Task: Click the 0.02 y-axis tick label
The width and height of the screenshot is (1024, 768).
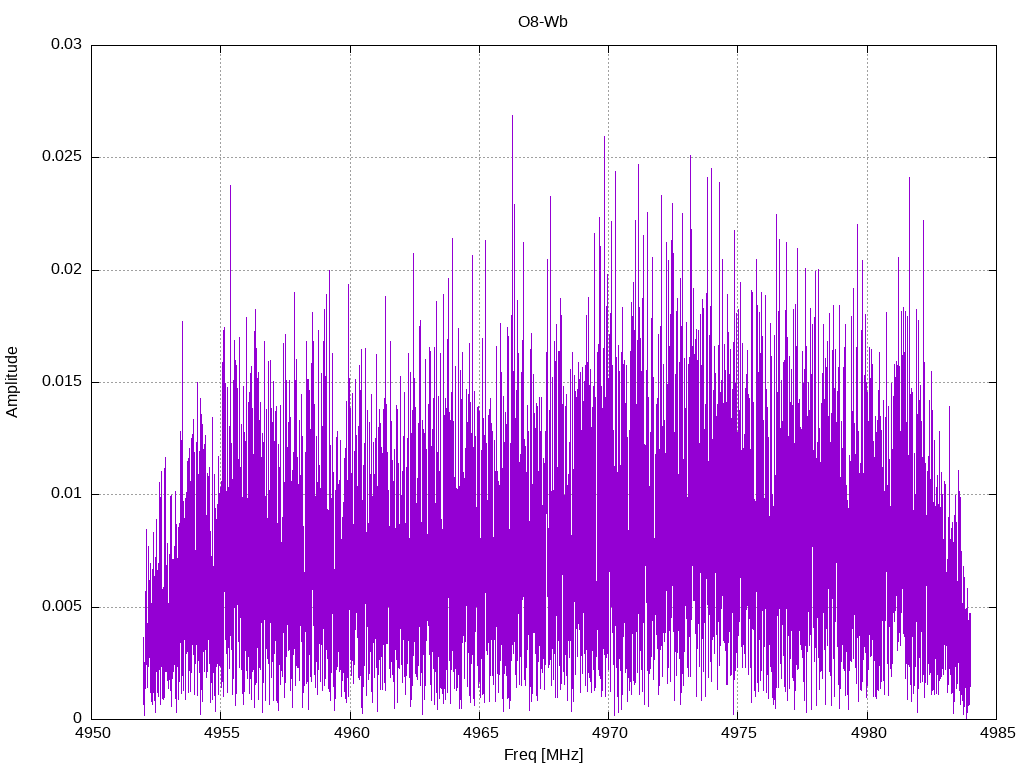Action: [67, 269]
